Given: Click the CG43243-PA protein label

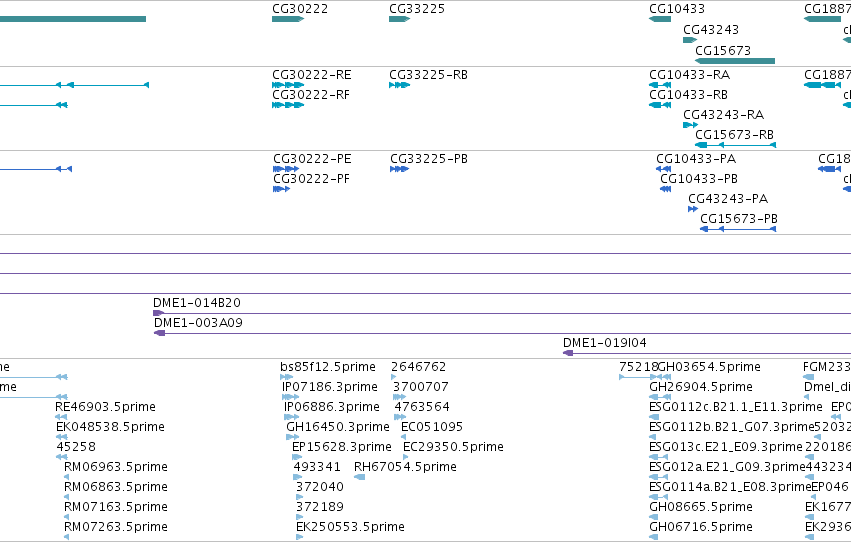Looking at the screenshot, I should click(x=728, y=199).
